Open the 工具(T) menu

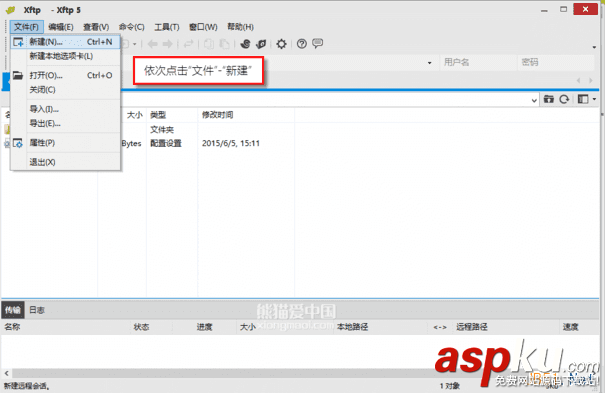click(167, 27)
